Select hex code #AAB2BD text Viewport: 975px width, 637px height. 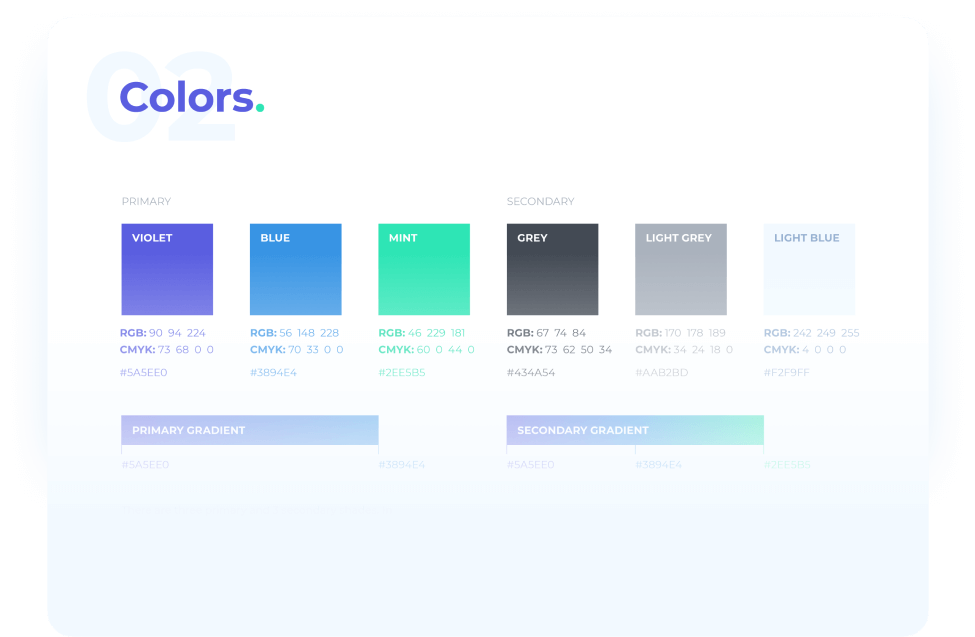[662, 373]
